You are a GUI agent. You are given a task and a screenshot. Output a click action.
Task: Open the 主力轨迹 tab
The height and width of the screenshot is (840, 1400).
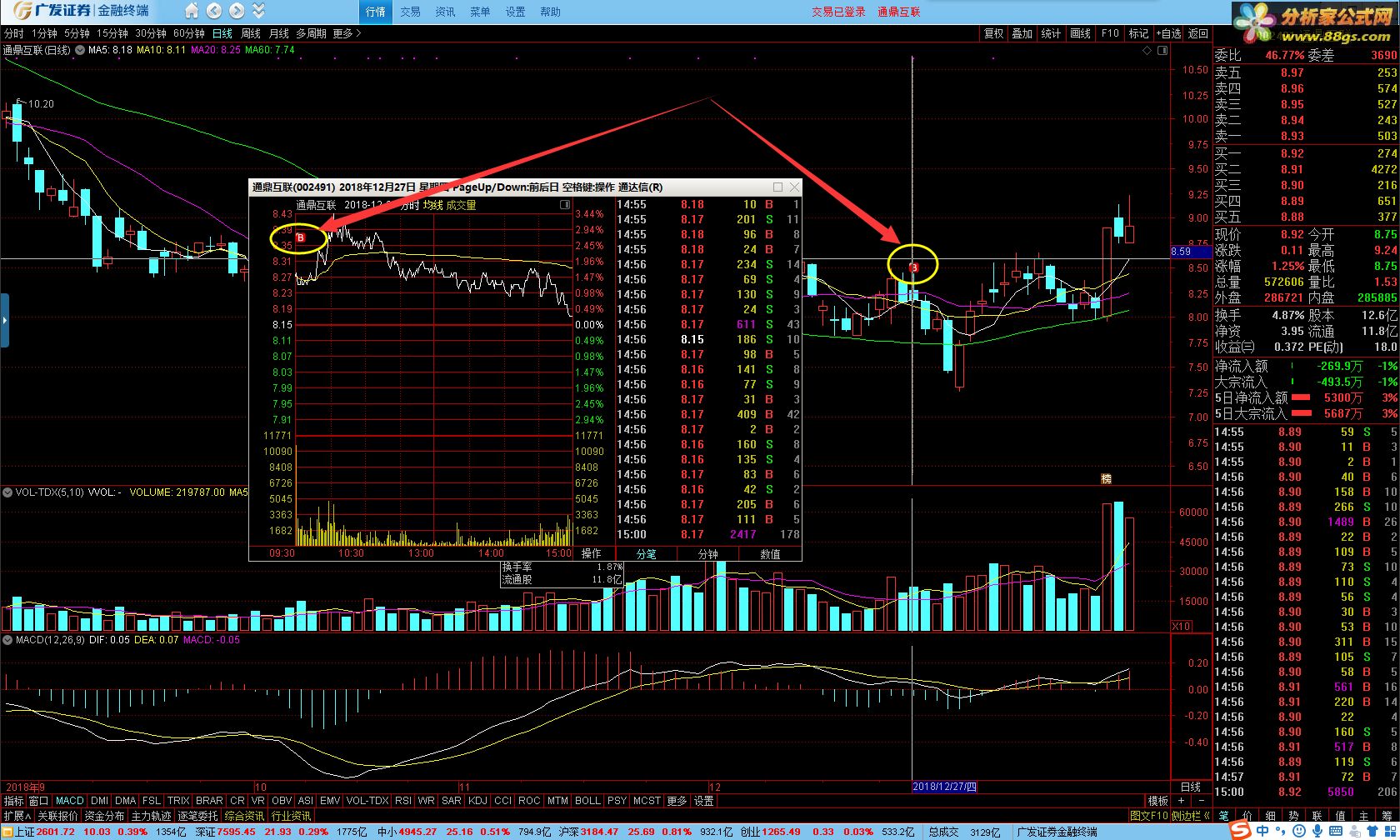coord(151,816)
